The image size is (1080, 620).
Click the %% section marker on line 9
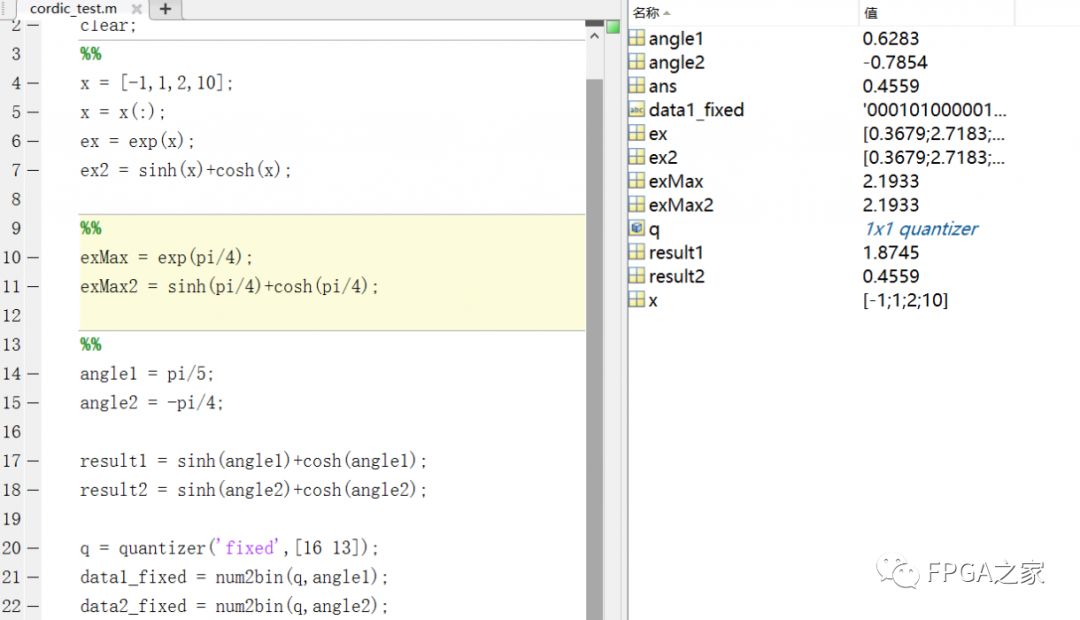point(90,228)
